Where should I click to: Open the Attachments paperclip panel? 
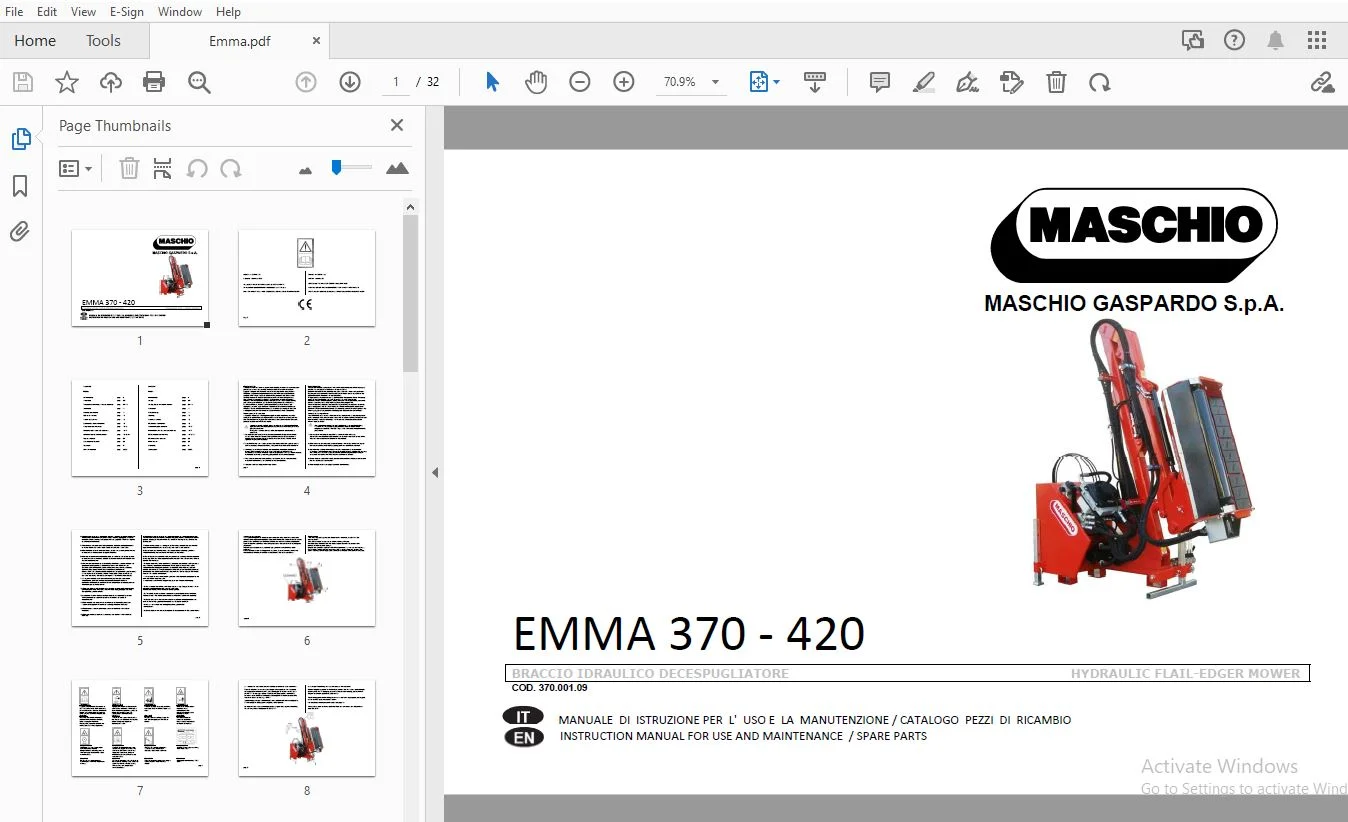click(20, 232)
